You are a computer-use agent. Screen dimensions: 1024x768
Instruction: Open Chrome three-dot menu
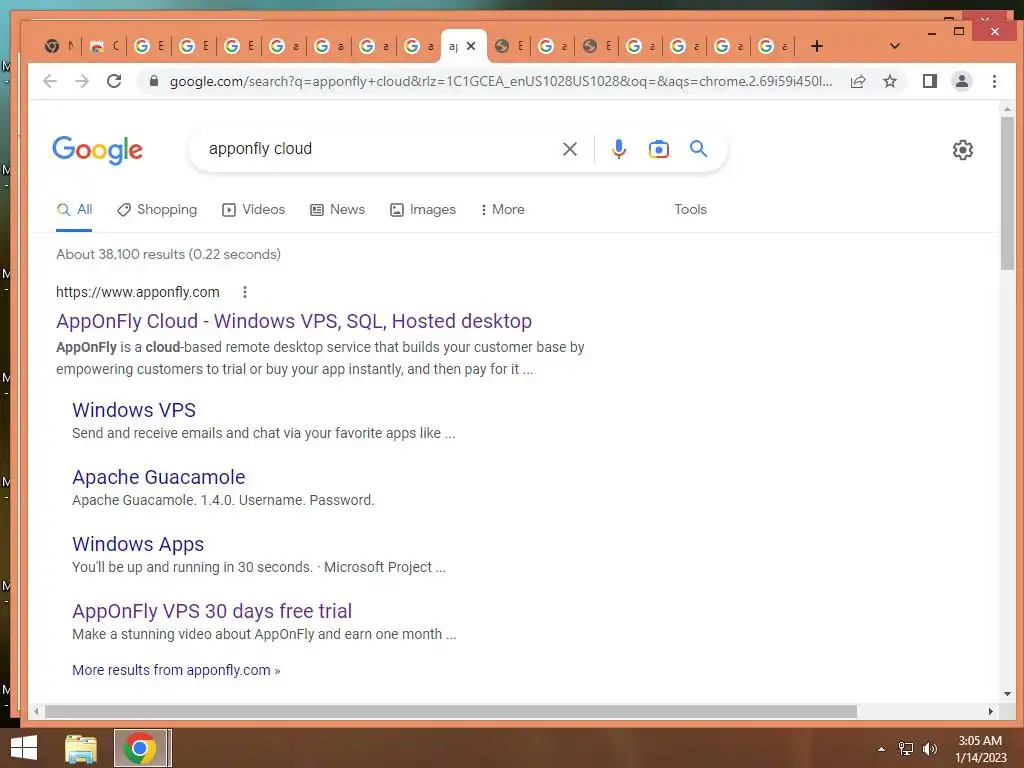[x=994, y=81]
